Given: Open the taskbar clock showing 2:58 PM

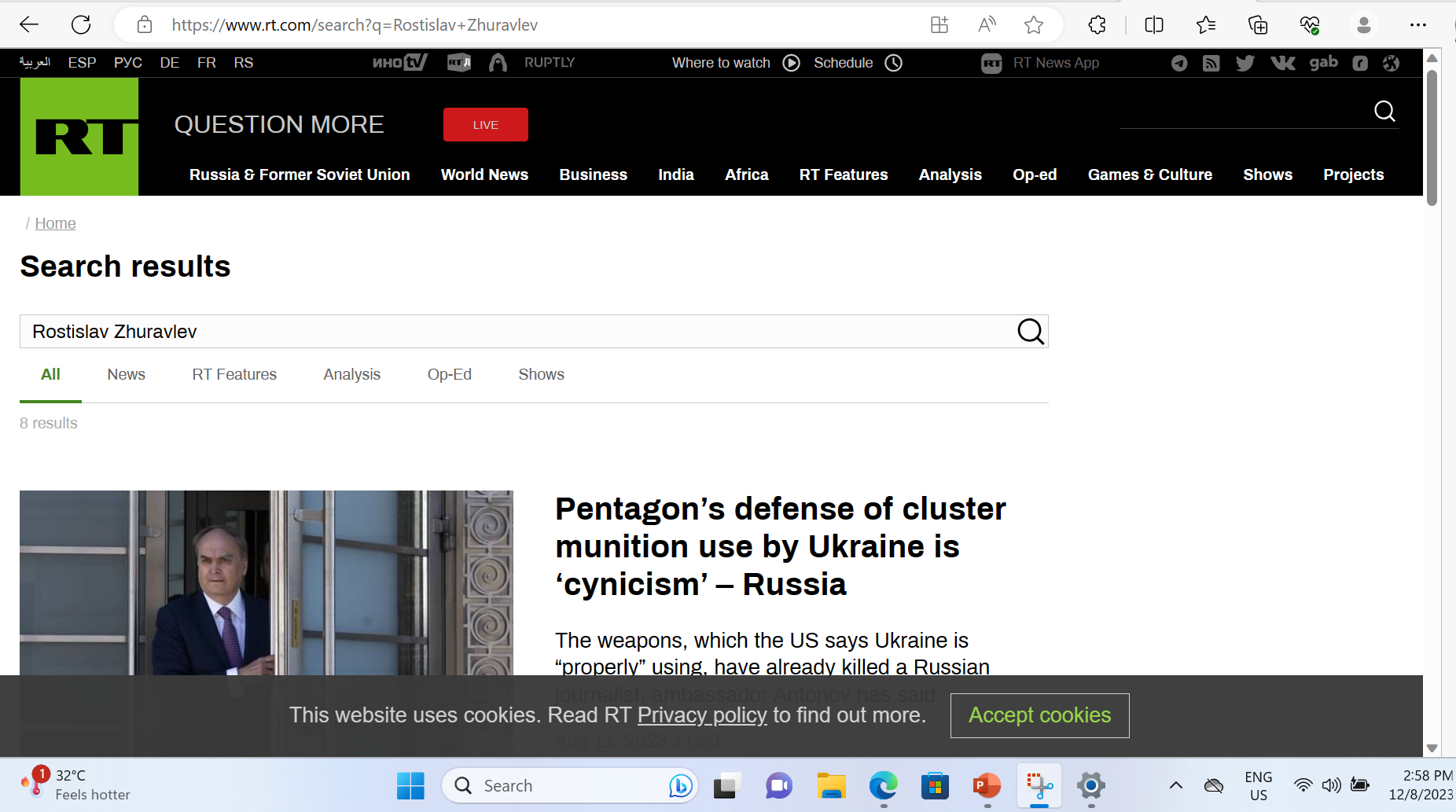Looking at the screenshot, I should pyautogui.click(x=1421, y=785).
